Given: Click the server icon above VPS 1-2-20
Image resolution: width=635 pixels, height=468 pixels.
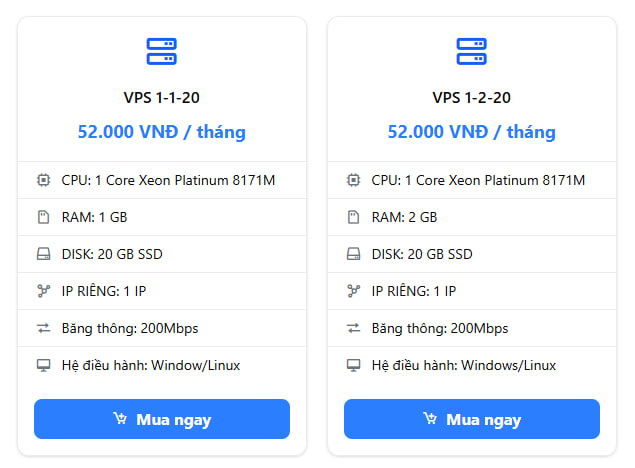Looking at the screenshot, I should point(471,51).
